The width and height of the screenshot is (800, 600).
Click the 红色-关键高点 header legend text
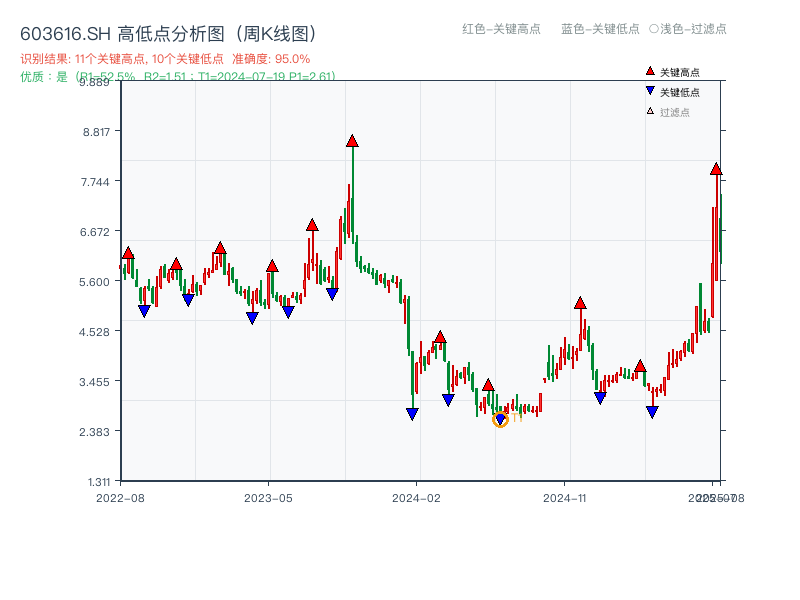click(501, 29)
